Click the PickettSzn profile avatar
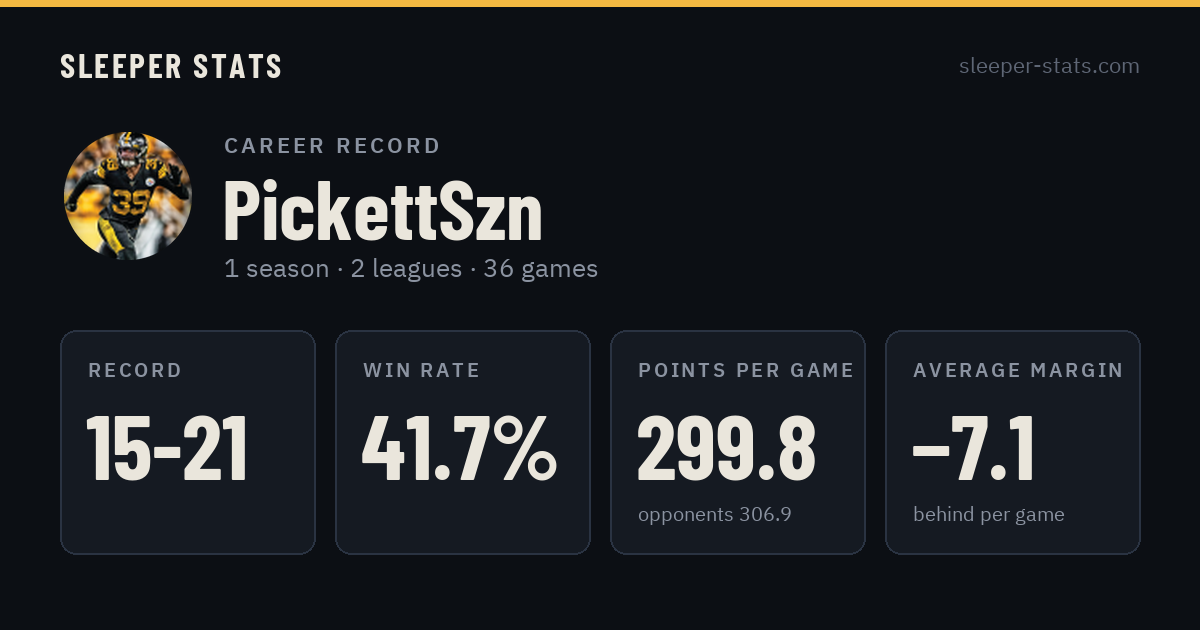This screenshot has width=1200, height=630. (128, 196)
